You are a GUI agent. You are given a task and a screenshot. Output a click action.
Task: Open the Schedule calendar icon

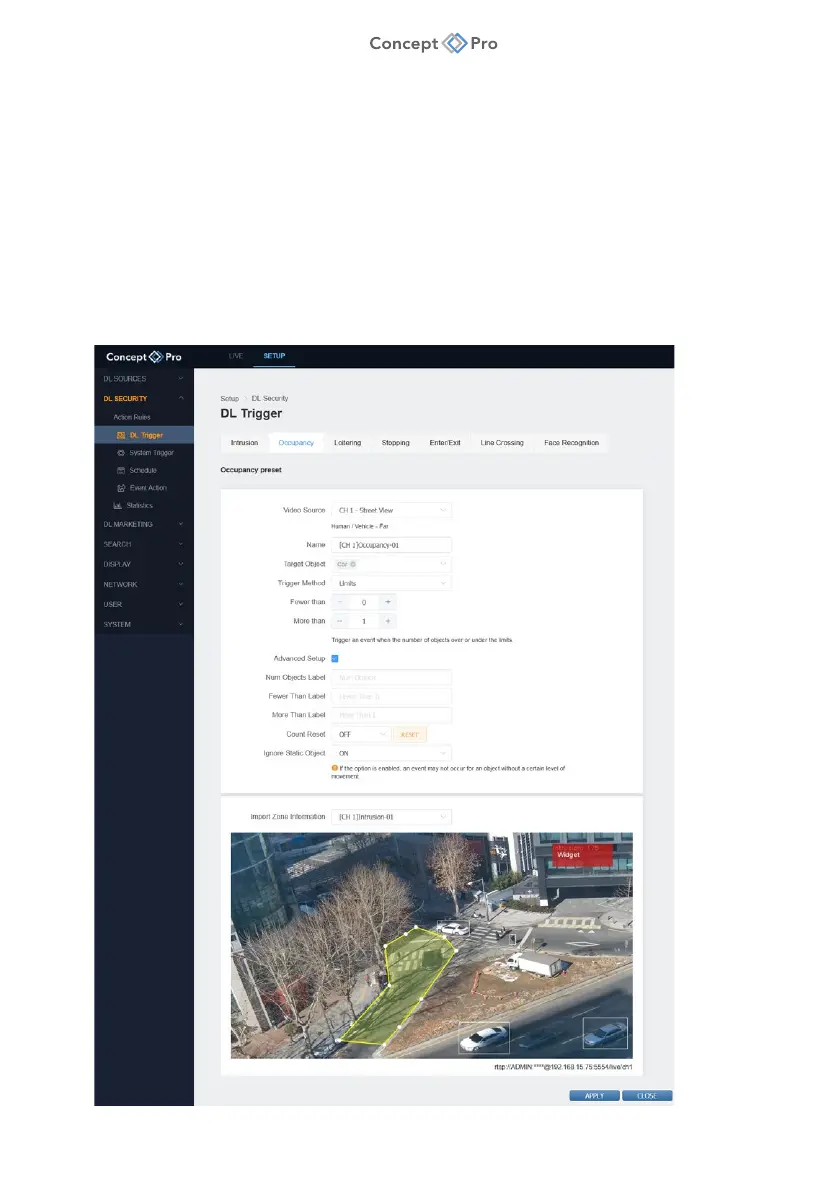click(120, 470)
